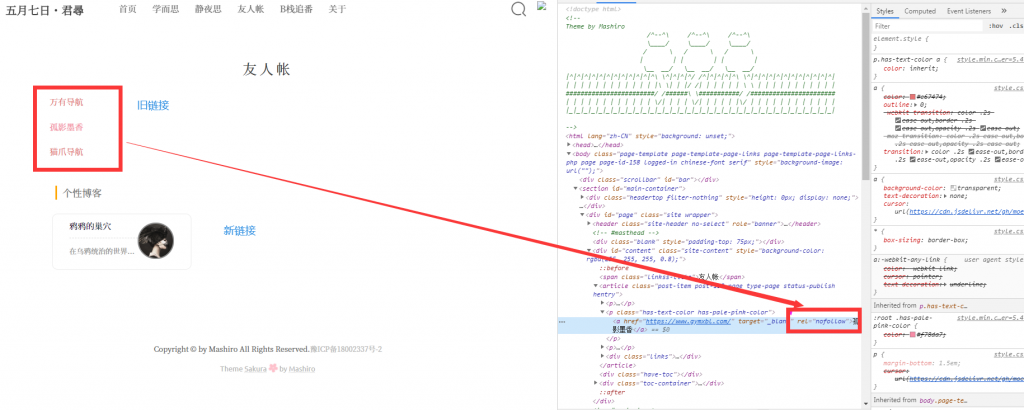Open 学而思 navigation item
The image size is (1024, 410).
(166, 9)
